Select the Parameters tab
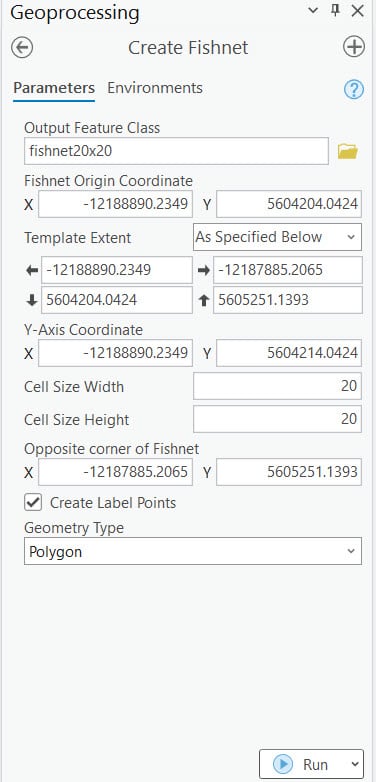Screen dimensions: 376x782 coord(54,88)
